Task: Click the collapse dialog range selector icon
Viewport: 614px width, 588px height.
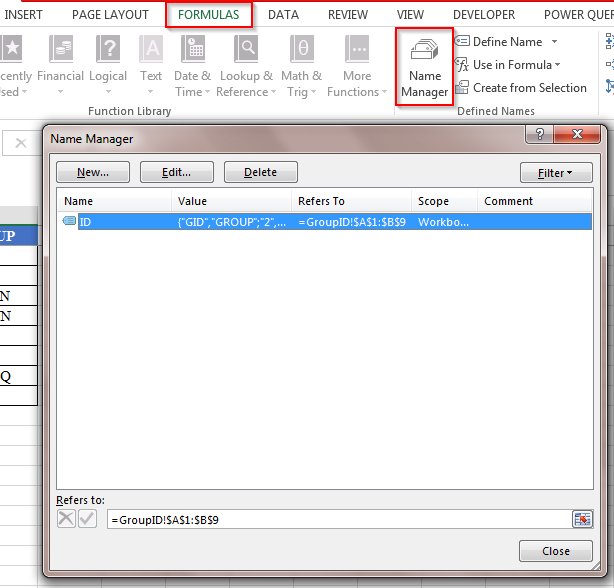Action: (582, 519)
